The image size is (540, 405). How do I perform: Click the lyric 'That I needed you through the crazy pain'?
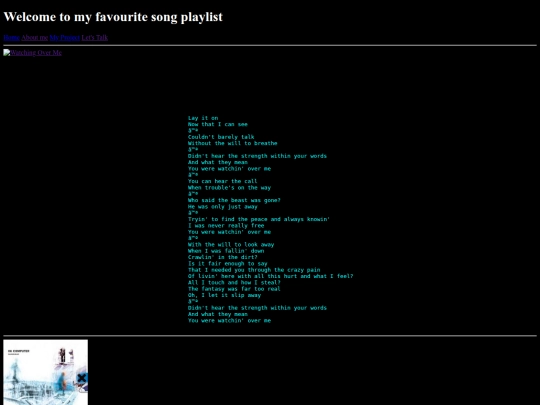pos(254,270)
